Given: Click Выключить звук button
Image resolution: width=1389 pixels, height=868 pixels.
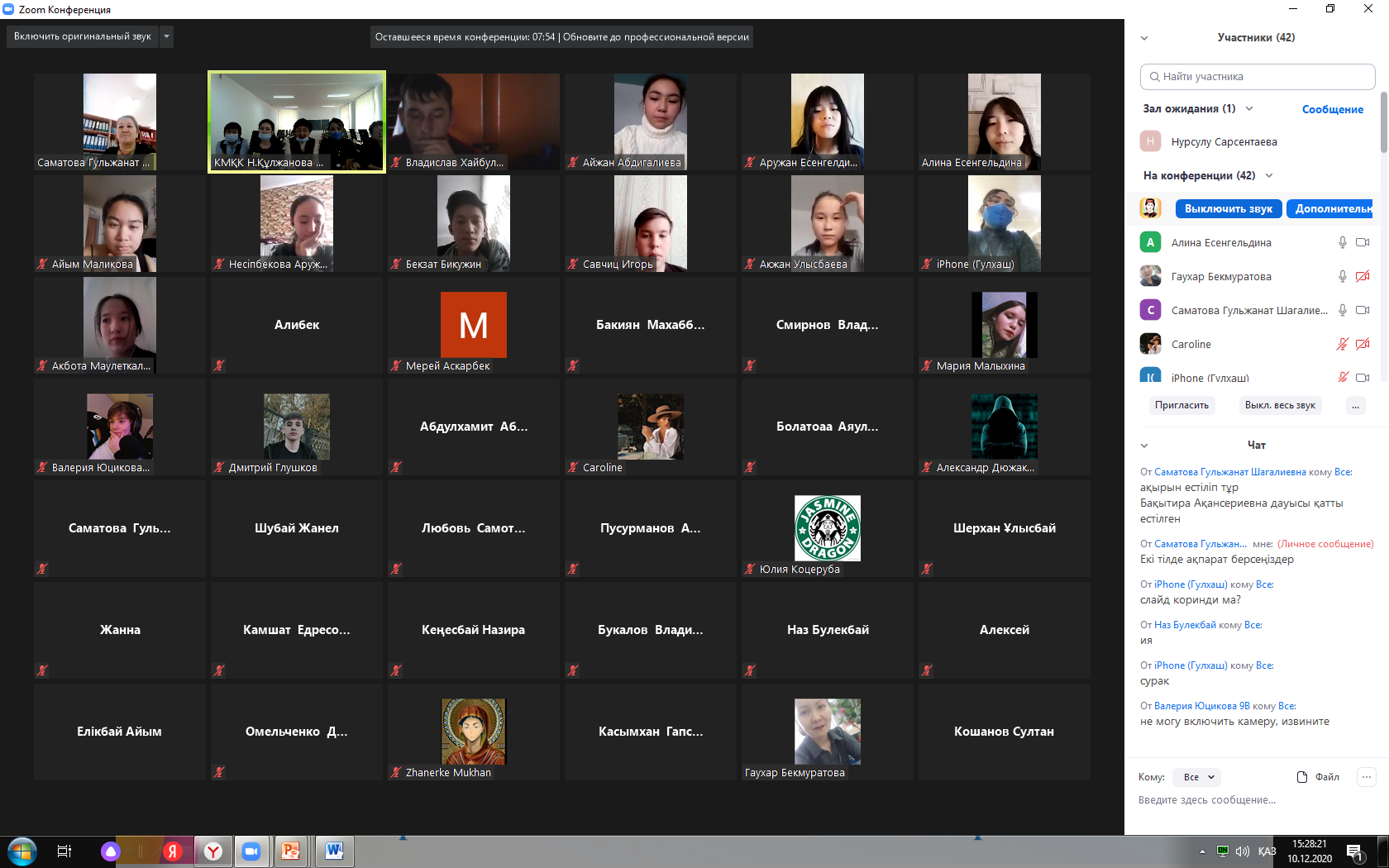Looking at the screenshot, I should coord(1228,209).
